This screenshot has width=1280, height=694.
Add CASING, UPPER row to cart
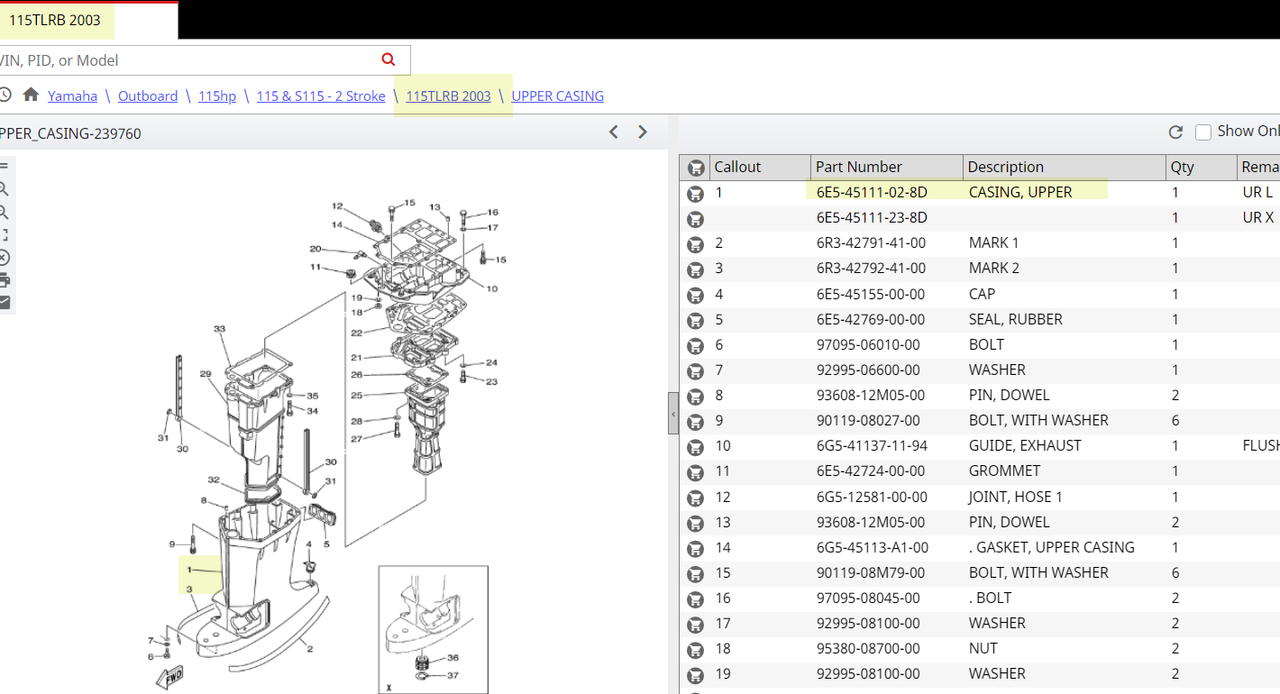click(x=695, y=193)
